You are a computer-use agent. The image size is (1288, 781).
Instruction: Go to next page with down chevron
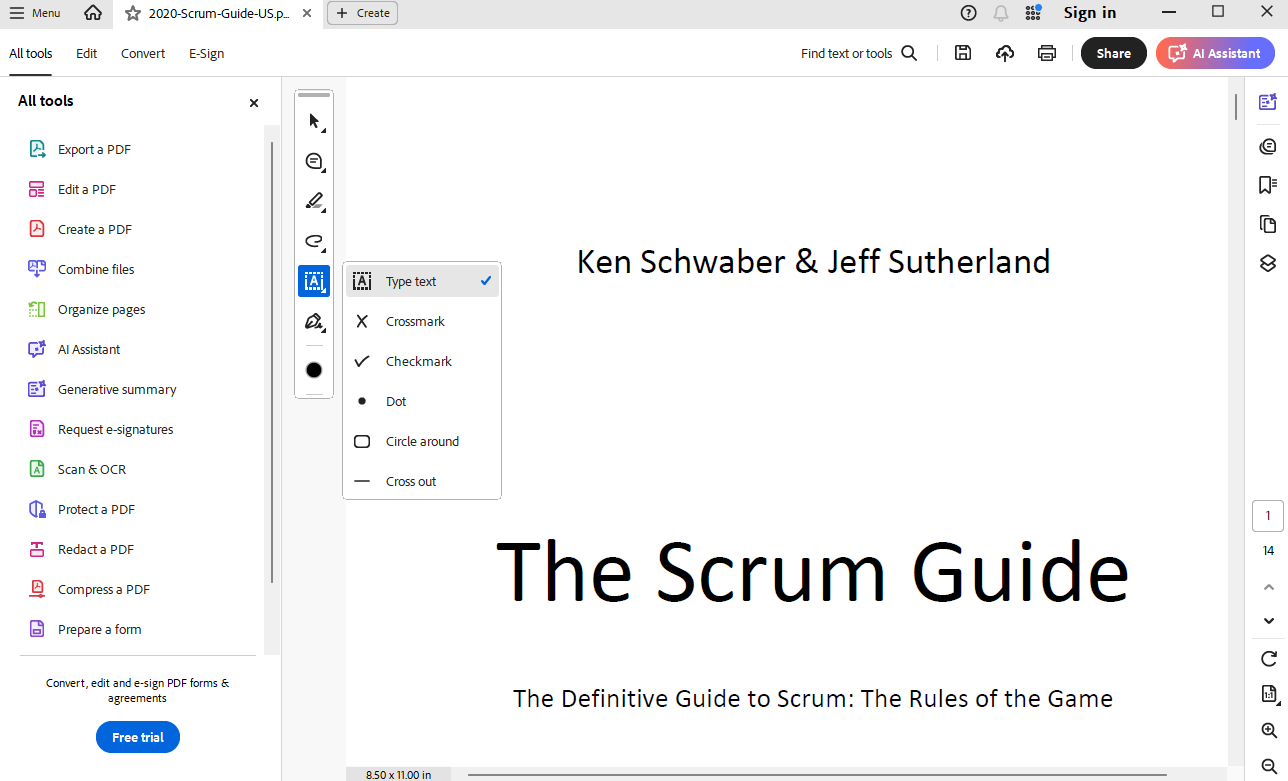(1268, 621)
